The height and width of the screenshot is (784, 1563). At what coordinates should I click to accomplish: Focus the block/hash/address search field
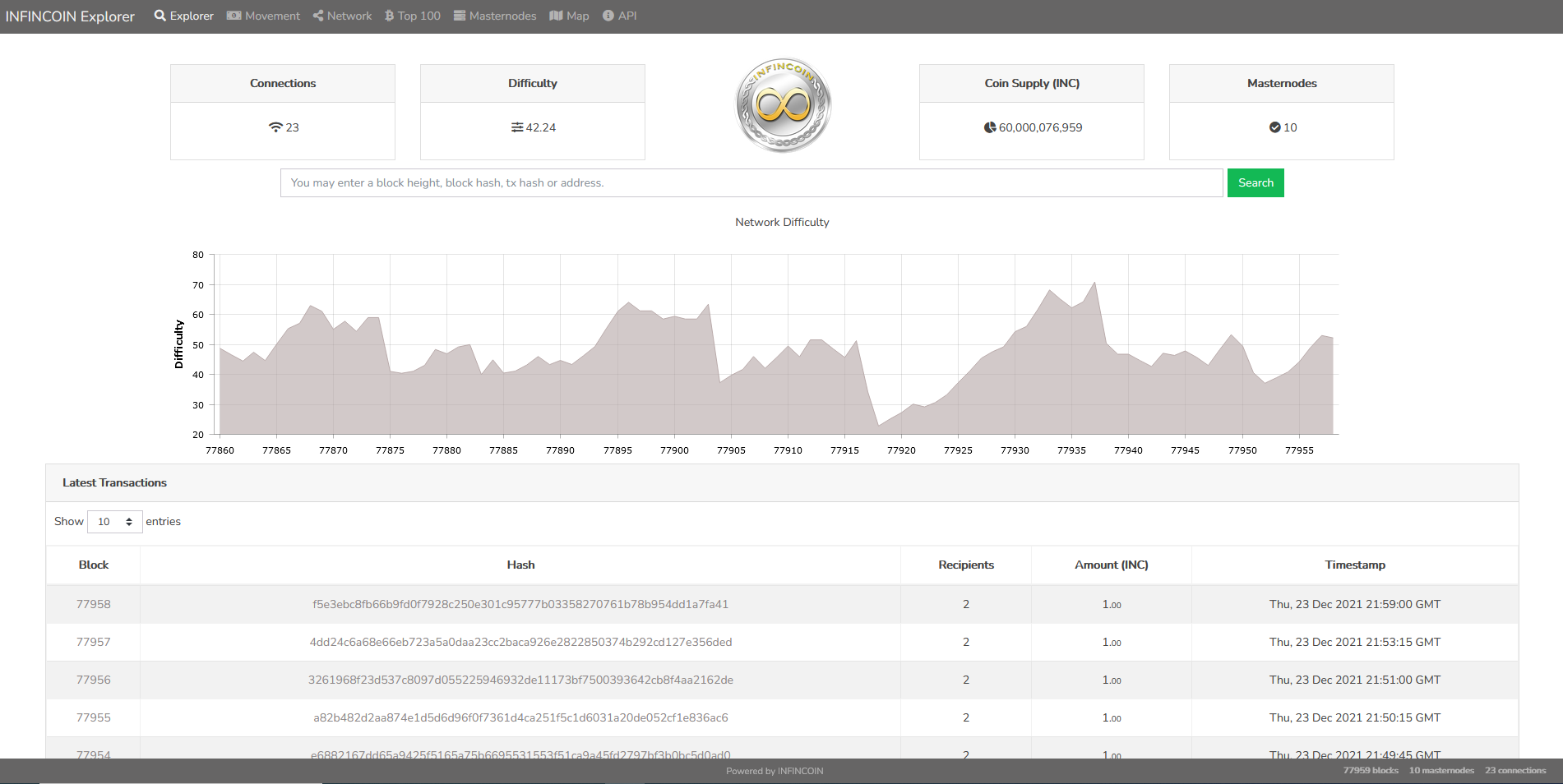[751, 183]
